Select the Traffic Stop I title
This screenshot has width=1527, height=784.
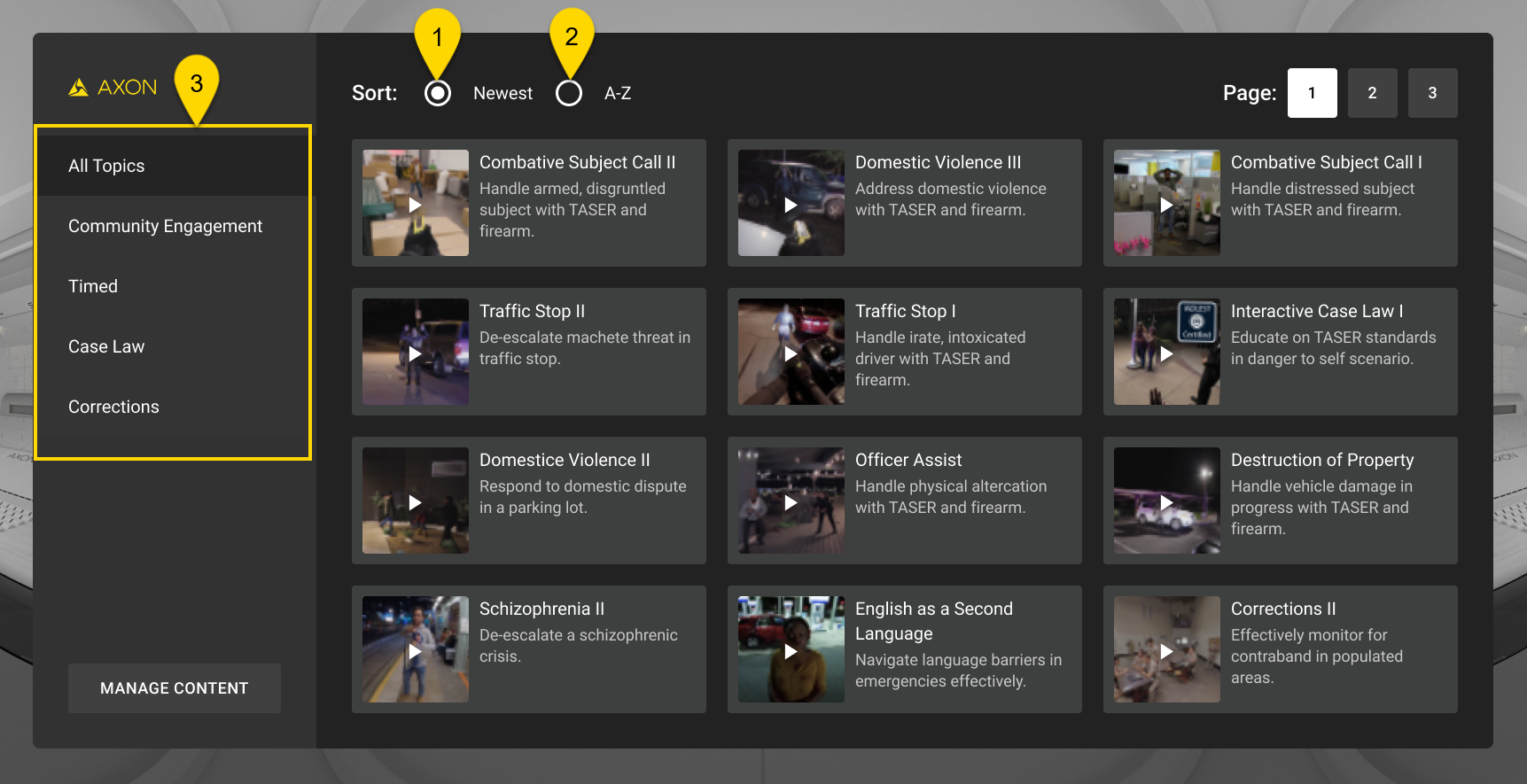pyautogui.click(x=905, y=311)
